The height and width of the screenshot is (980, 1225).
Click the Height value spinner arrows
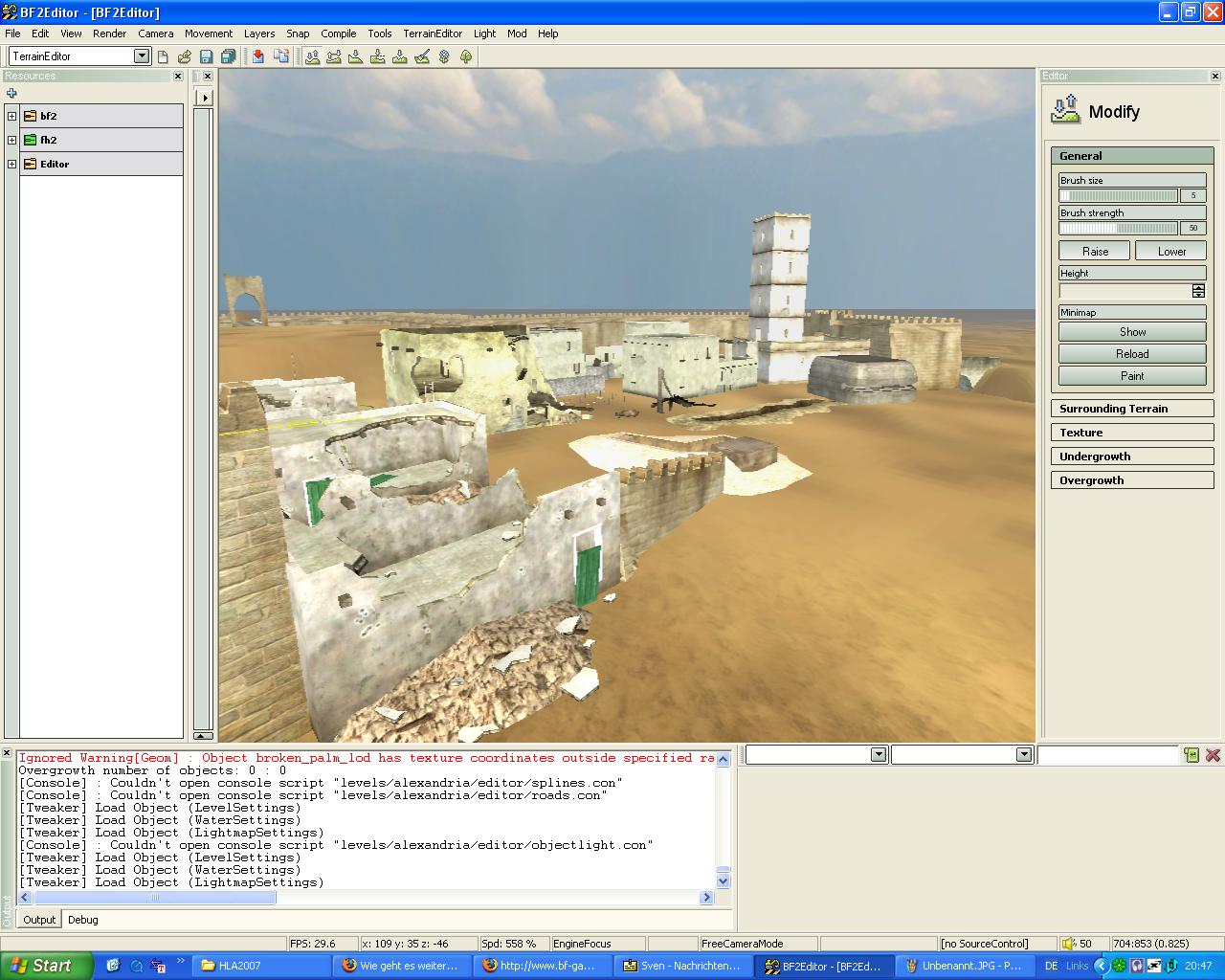point(1198,291)
